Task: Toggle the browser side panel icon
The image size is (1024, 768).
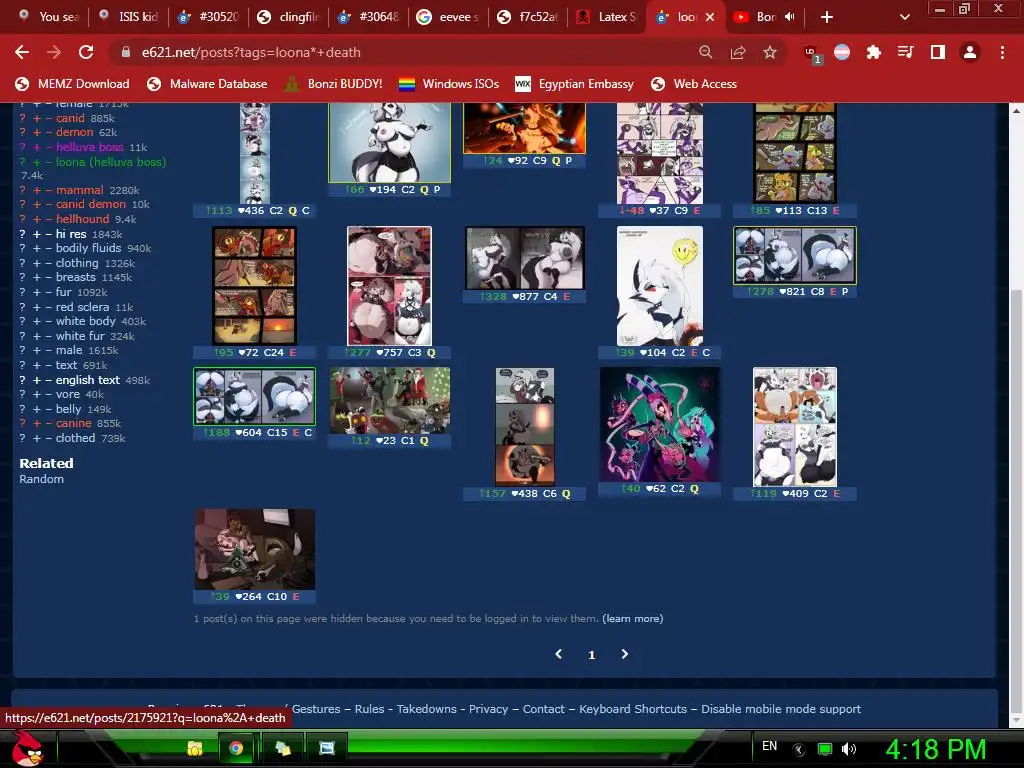Action: pyautogui.click(x=938, y=52)
